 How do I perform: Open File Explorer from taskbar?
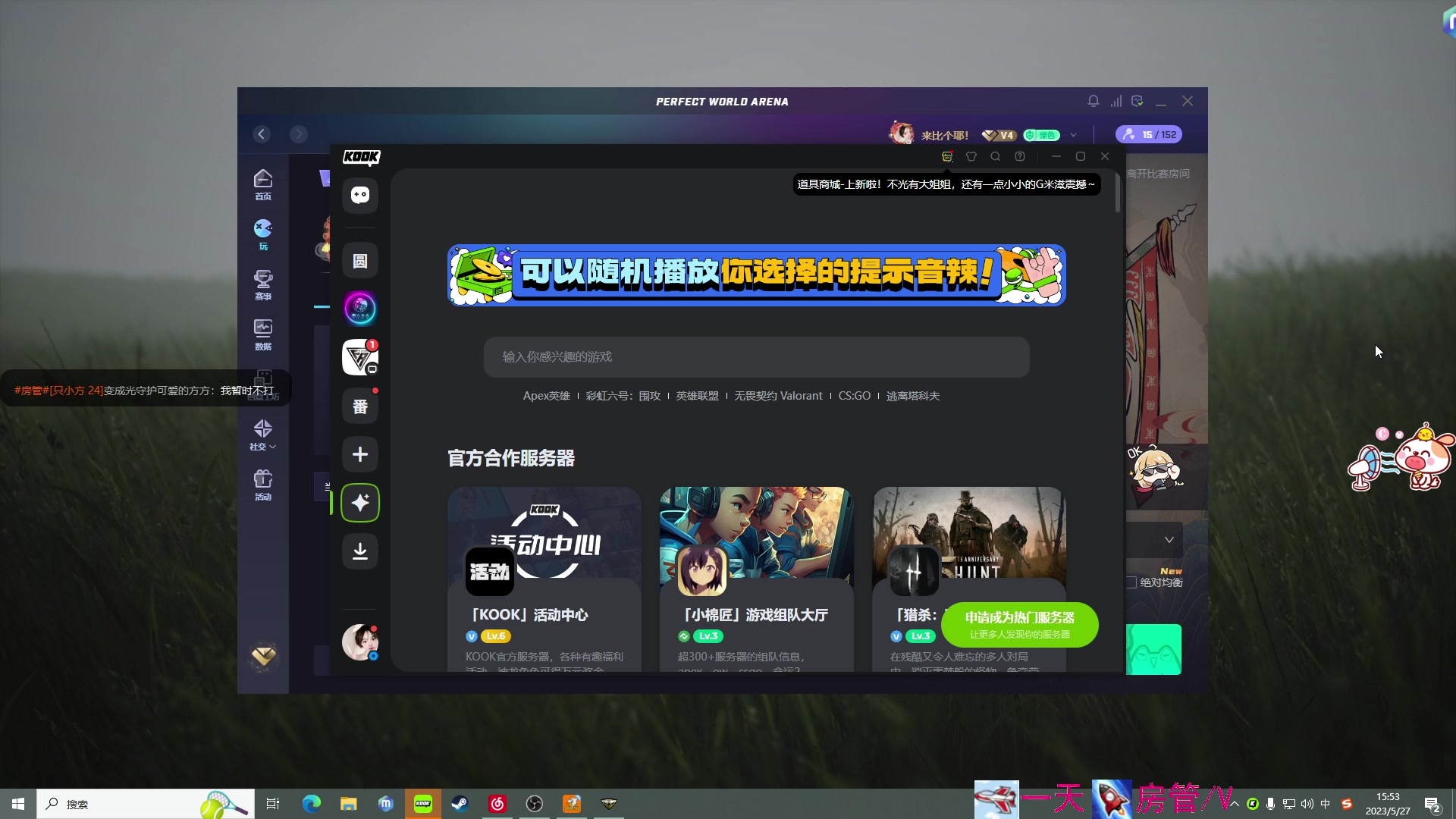(x=349, y=804)
